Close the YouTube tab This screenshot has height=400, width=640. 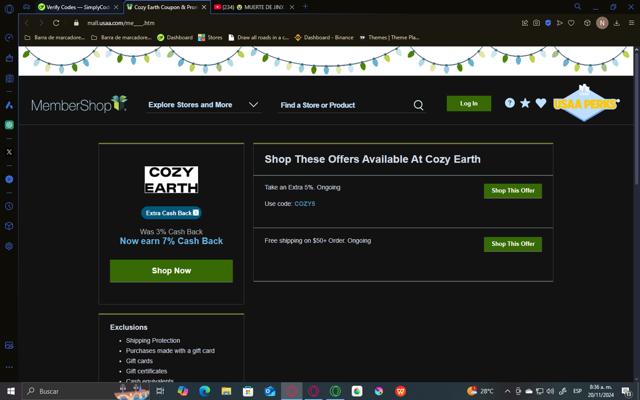coord(291,7)
